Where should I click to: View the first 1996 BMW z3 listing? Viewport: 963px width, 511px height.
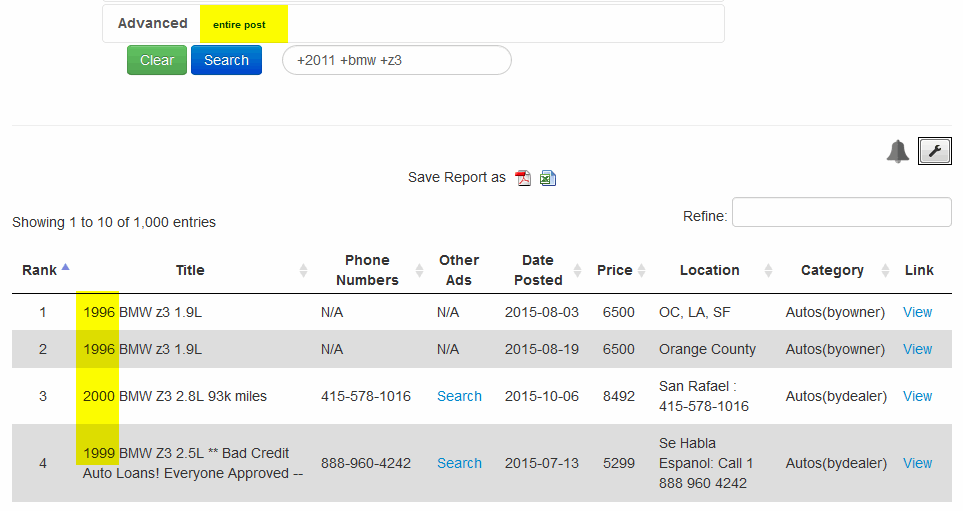(918, 312)
